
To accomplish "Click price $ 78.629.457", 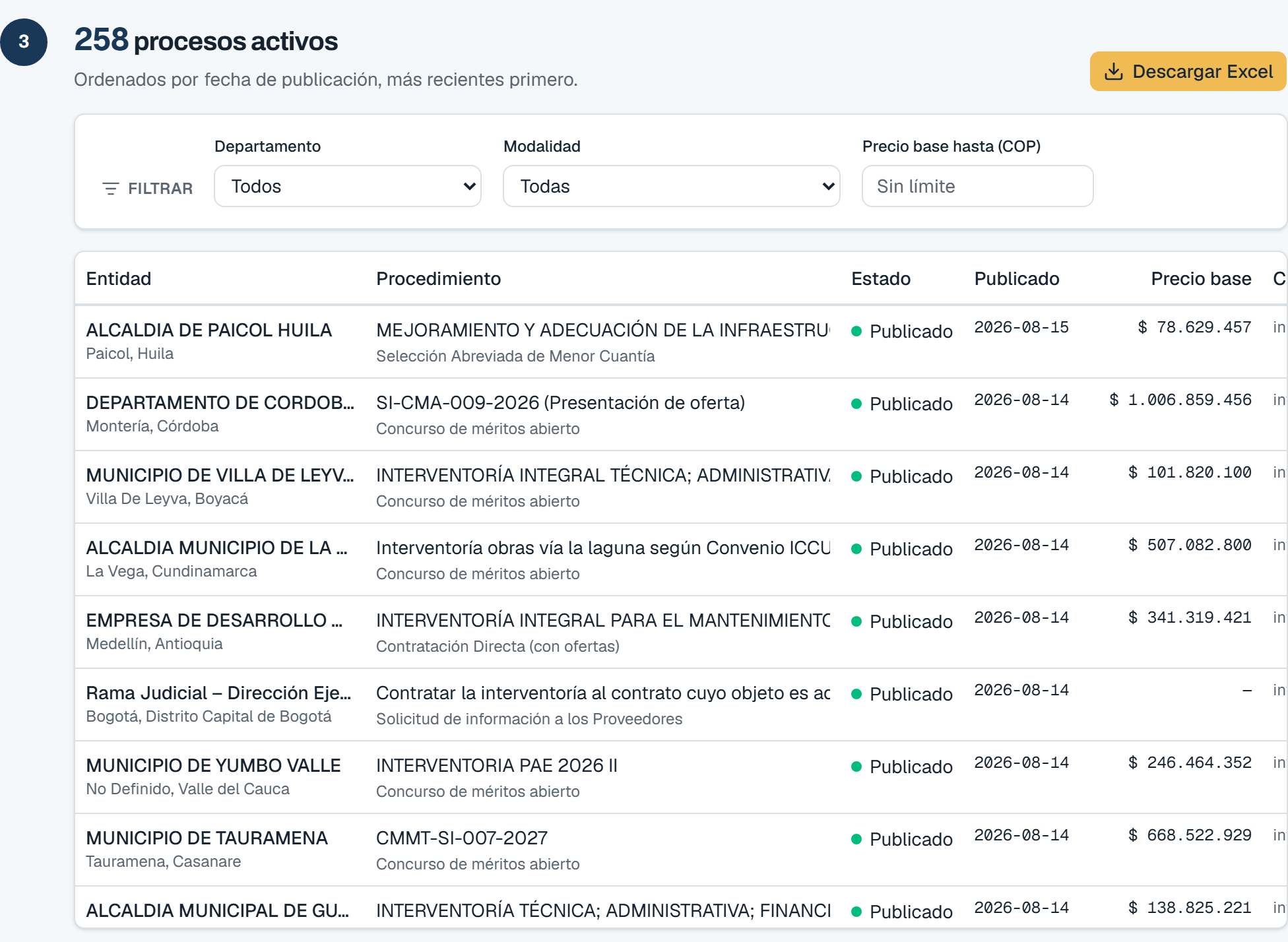I will click(1194, 327).
